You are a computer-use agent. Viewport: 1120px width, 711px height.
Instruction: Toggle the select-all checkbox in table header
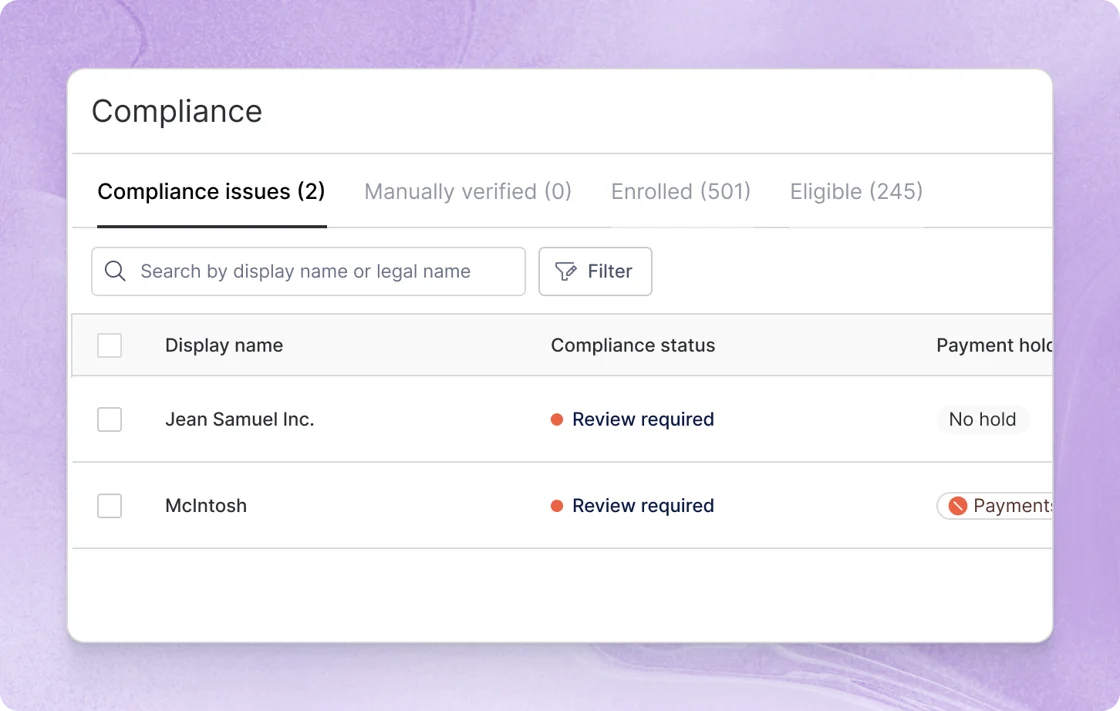coord(110,346)
